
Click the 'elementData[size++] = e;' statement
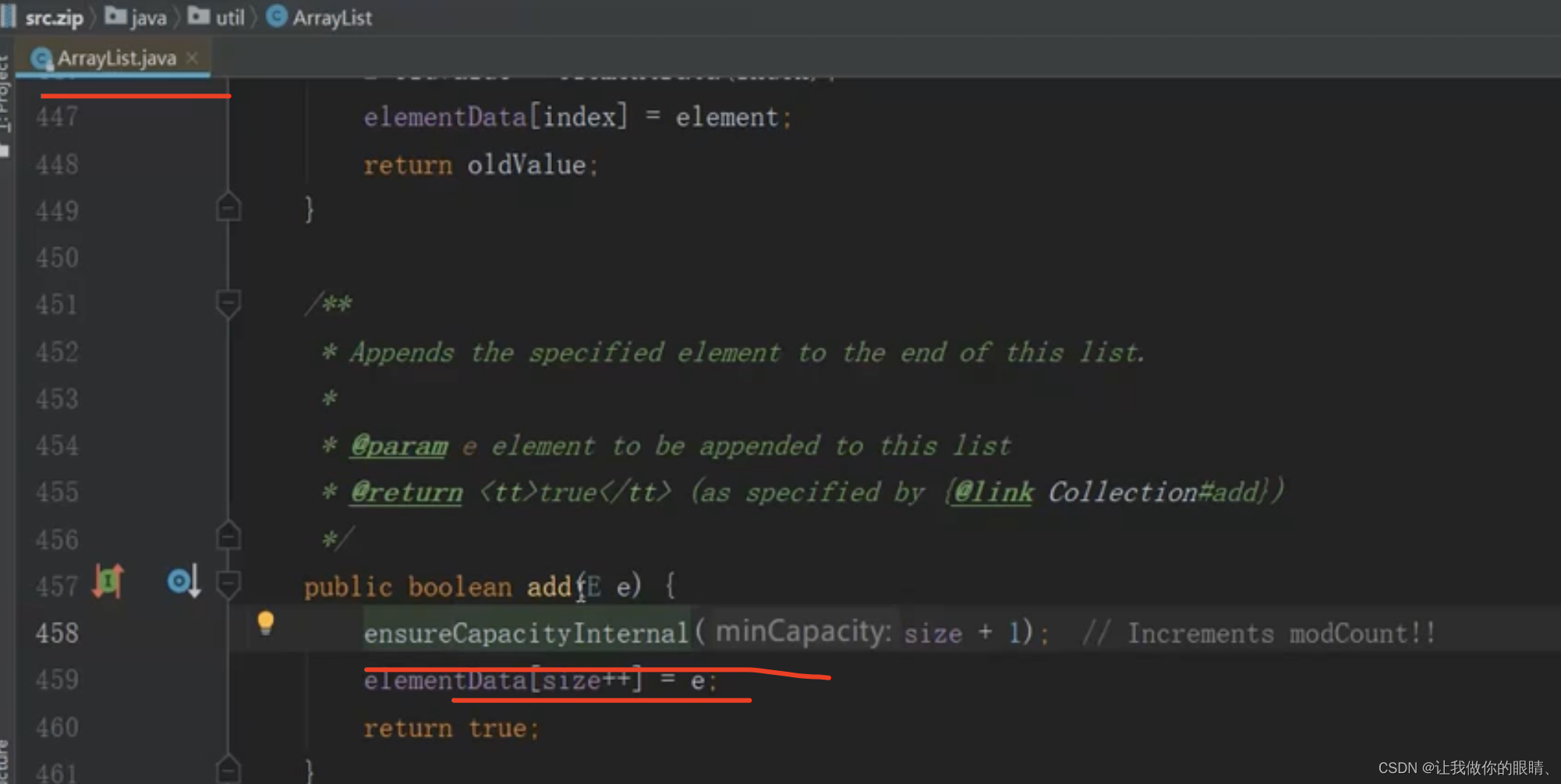(540, 680)
